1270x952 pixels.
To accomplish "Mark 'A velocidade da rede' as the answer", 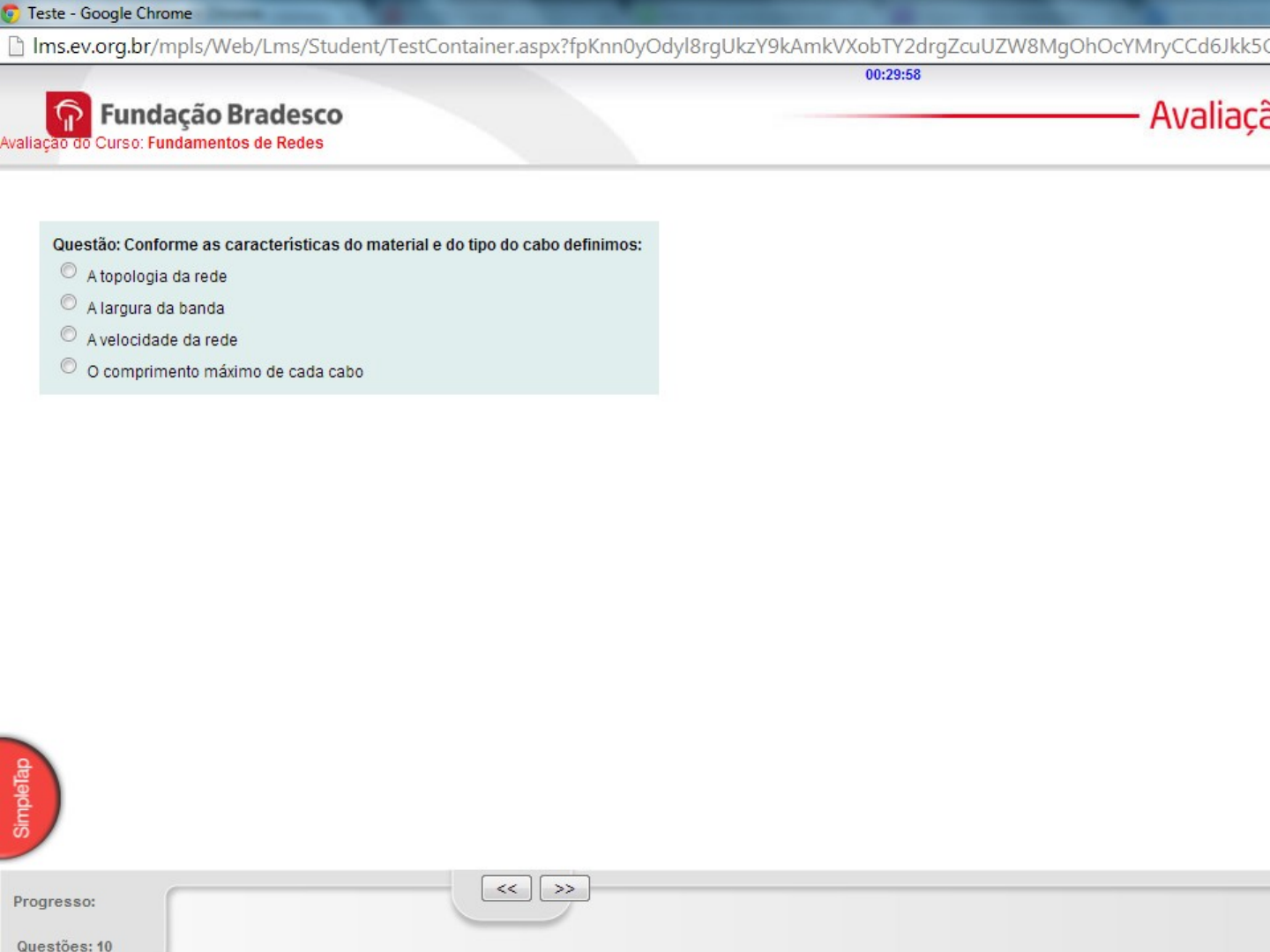I will point(69,334).
